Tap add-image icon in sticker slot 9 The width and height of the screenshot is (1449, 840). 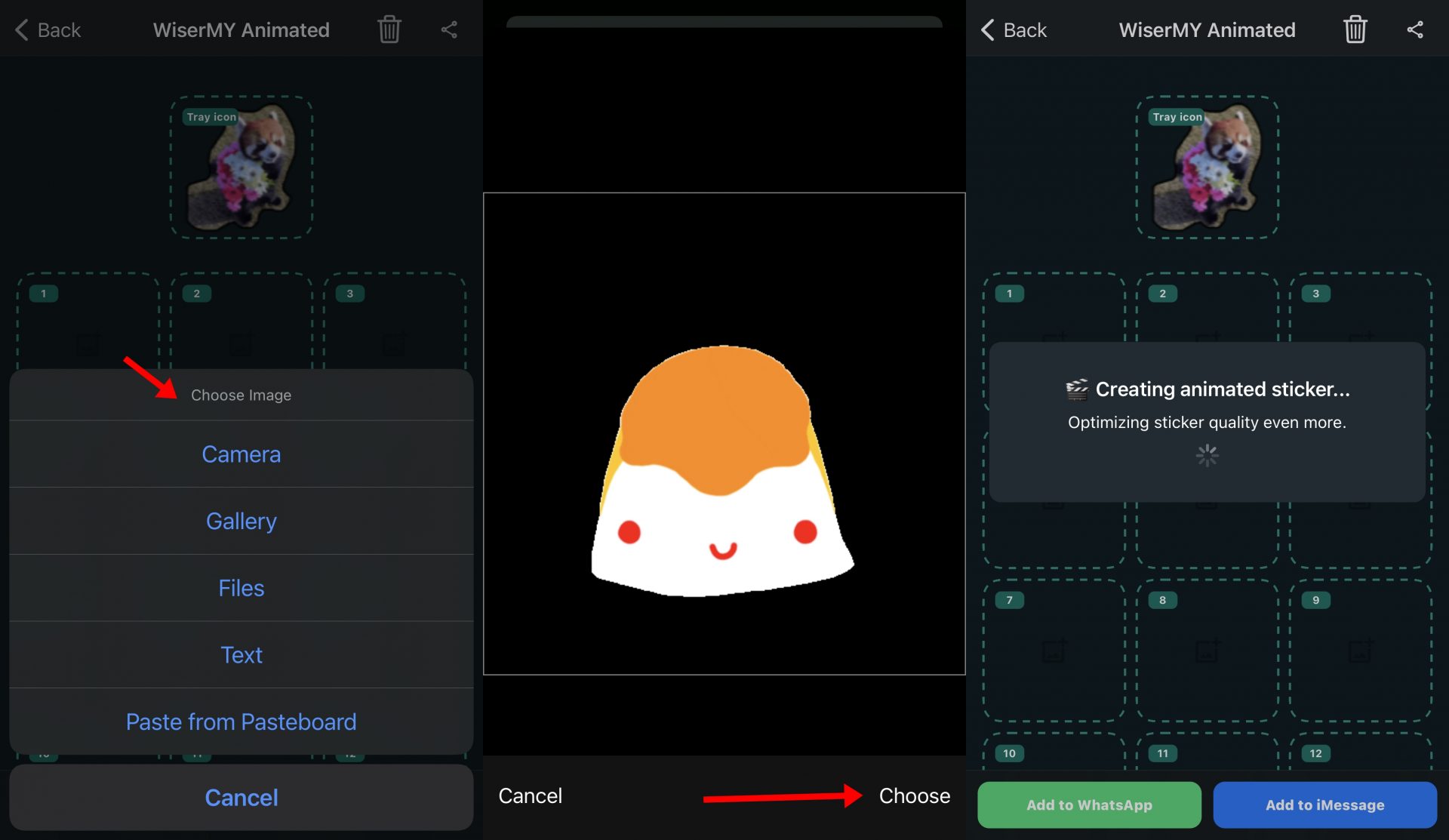(1361, 651)
